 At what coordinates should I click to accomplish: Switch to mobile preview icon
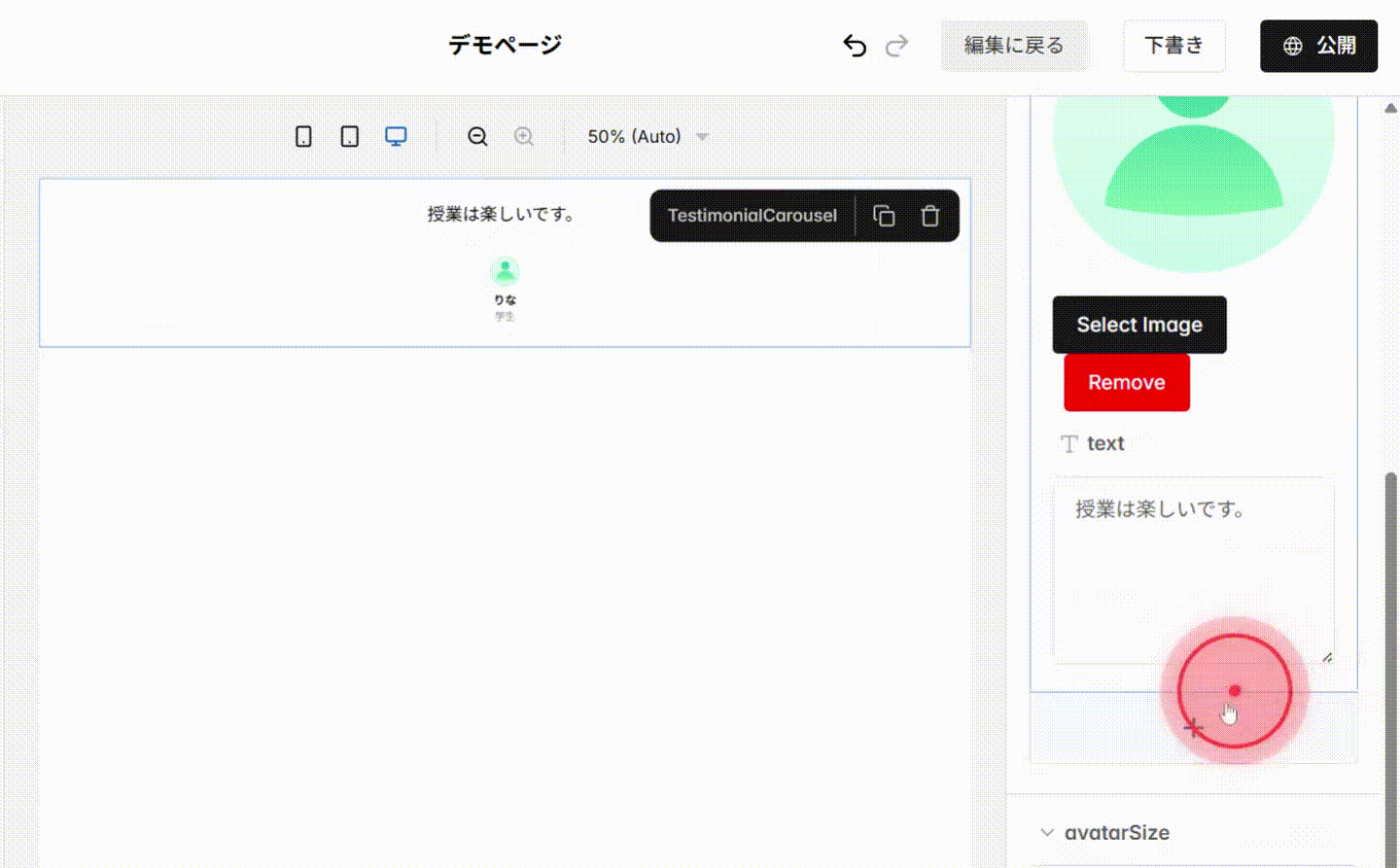pyautogui.click(x=302, y=136)
